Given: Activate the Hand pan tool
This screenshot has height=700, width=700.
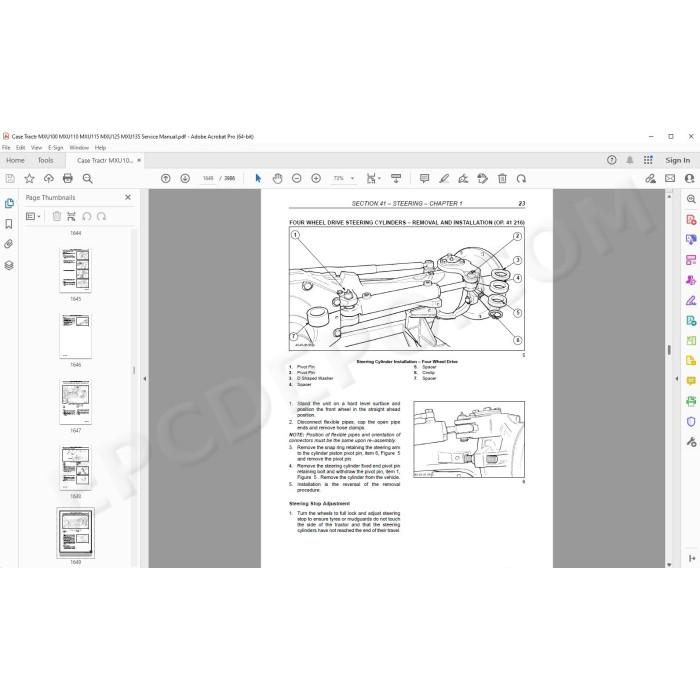Looking at the screenshot, I should (x=277, y=179).
